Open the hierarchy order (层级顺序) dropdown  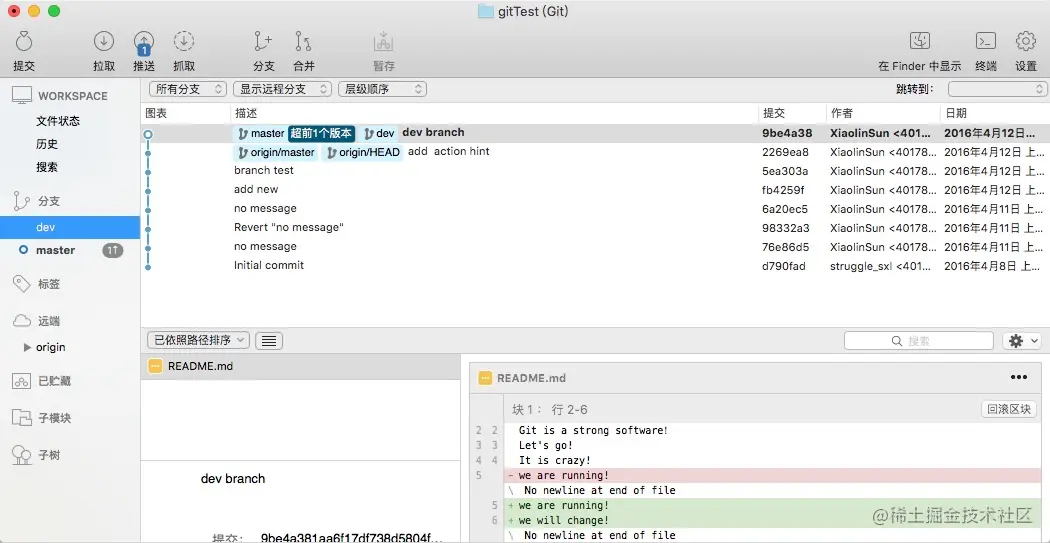pyautogui.click(x=382, y=89)
